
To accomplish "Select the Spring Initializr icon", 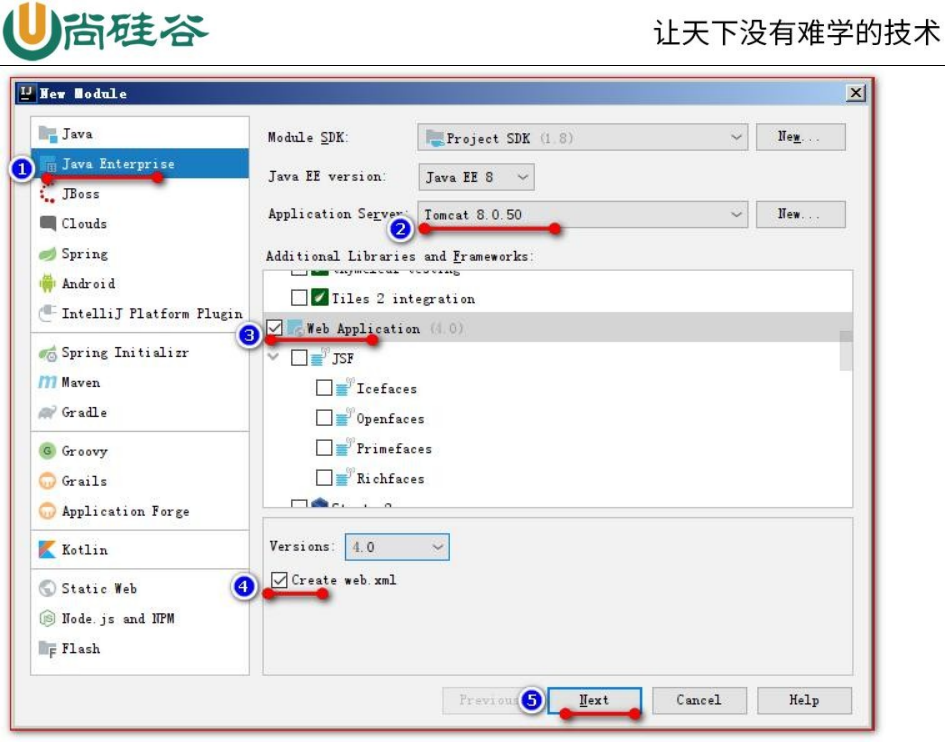I will click(48, 353).
